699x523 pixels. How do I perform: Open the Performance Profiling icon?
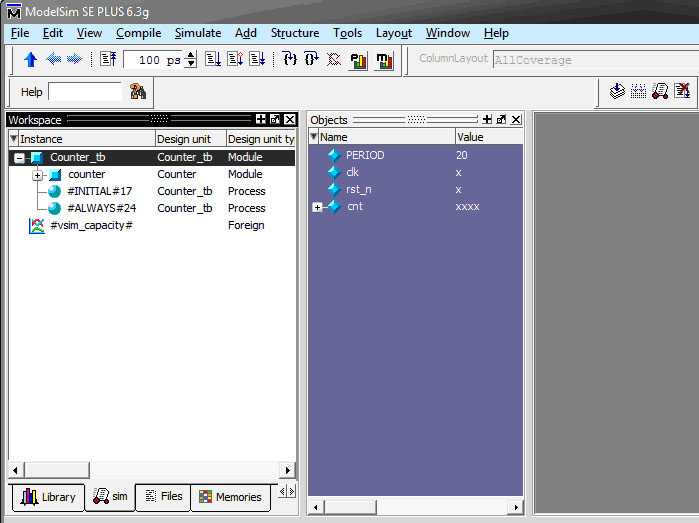point(358,60)
